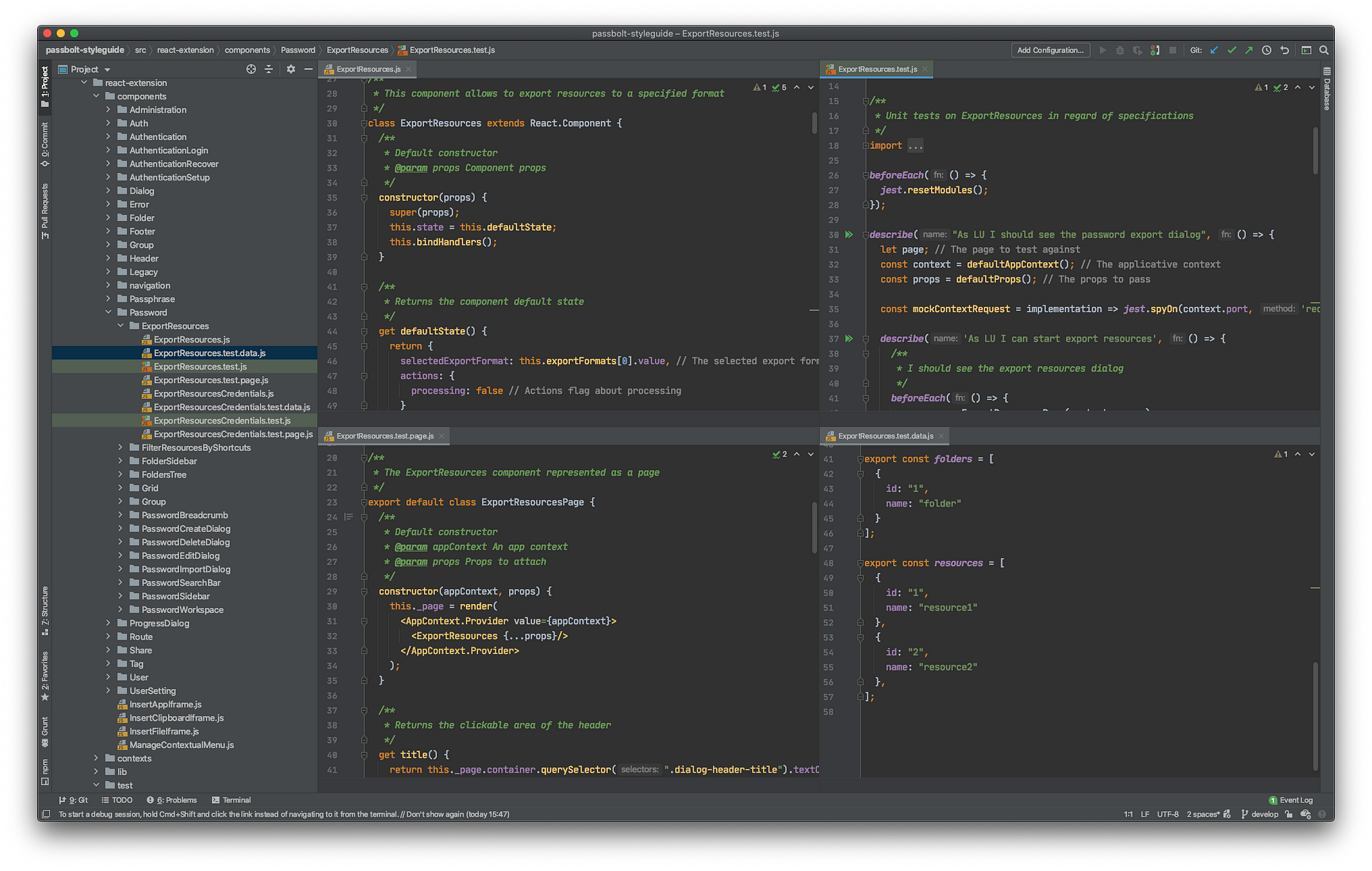Collapse the ExportResources folder

pos(121,326)
